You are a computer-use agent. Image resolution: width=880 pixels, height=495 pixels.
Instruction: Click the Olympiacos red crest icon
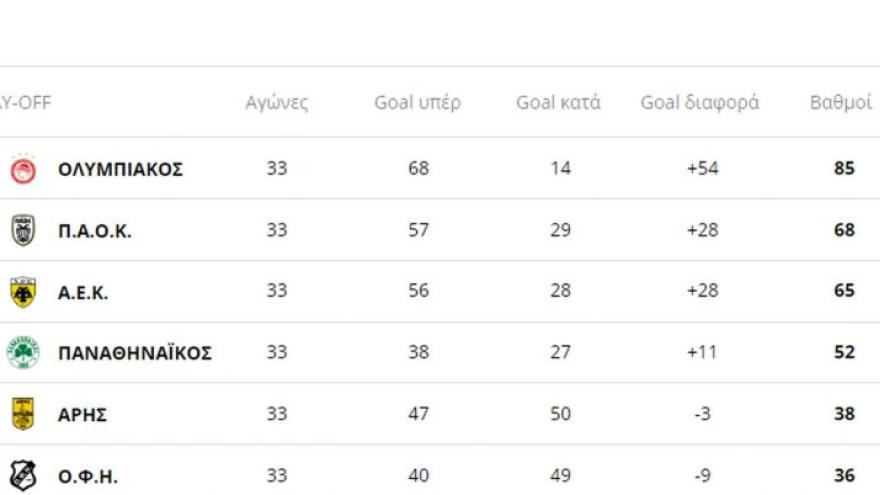click(23, 169)
